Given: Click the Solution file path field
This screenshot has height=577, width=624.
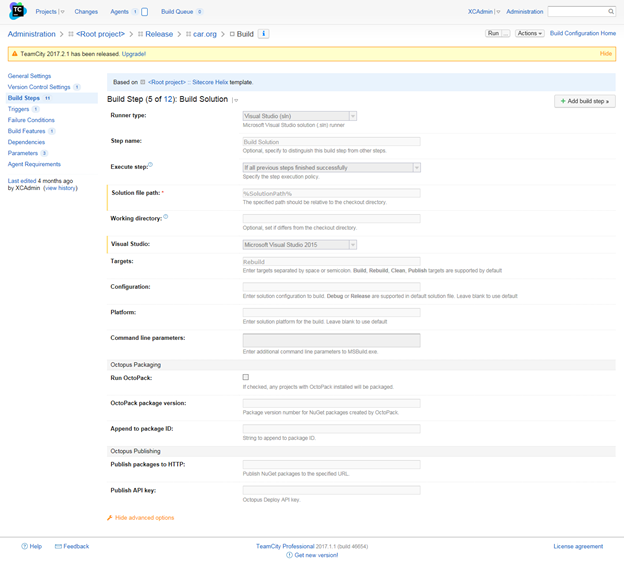Looking at the screenshot, I should [332, 193].
